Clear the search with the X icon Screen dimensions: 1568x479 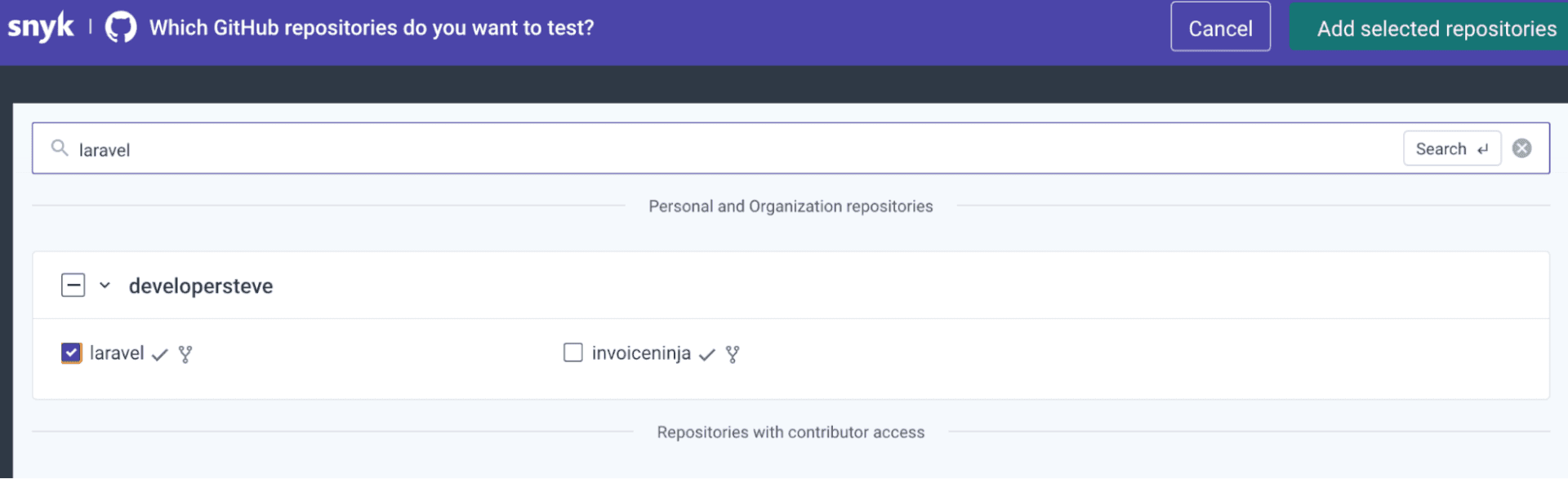(x=1521, y=149)
